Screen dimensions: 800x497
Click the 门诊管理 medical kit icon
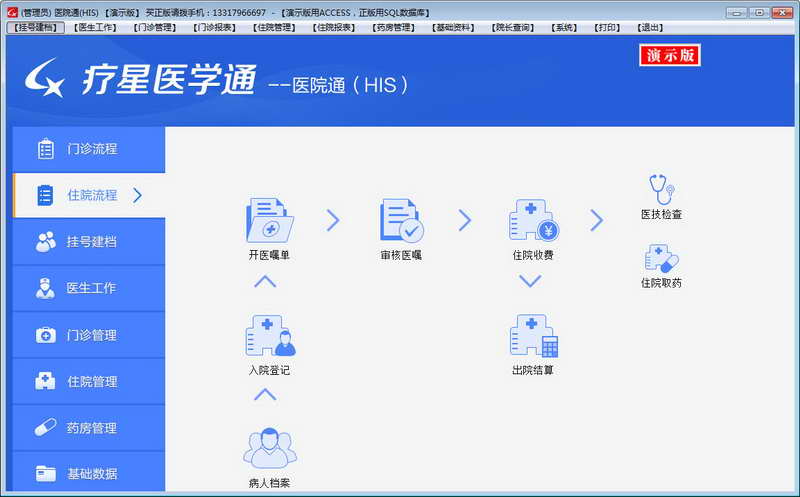tap(45, 335)
